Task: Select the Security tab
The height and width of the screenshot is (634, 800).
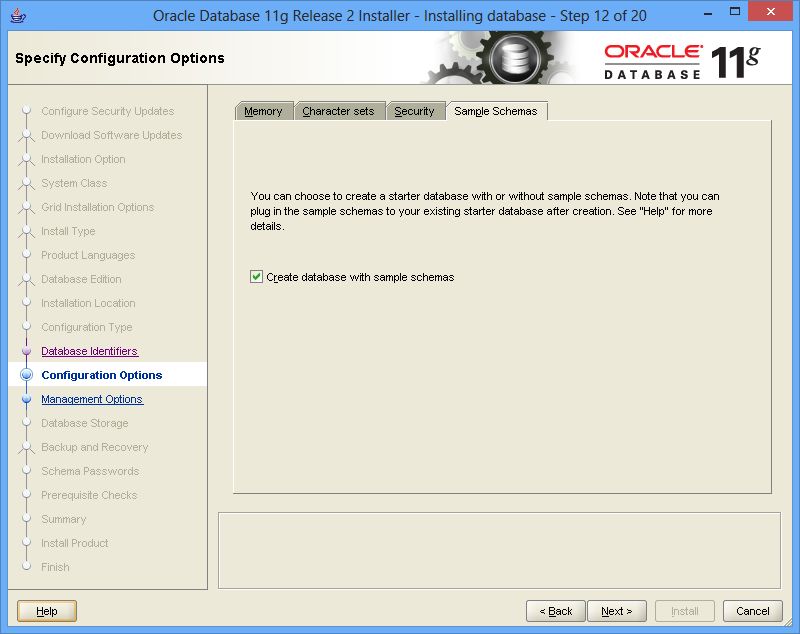Action: [414, 111]
